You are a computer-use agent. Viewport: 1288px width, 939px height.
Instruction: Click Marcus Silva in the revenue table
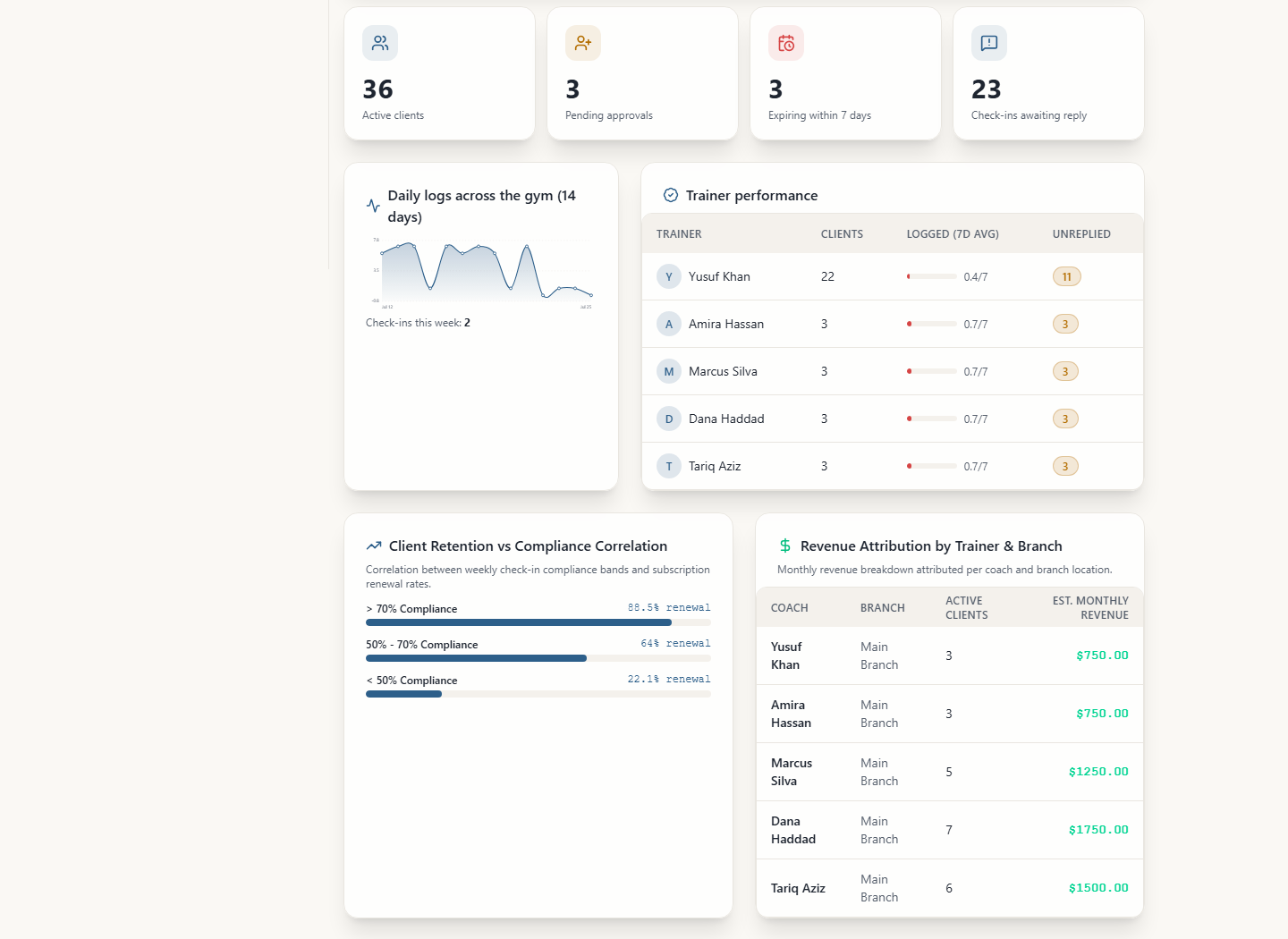[x=792, y=772]
